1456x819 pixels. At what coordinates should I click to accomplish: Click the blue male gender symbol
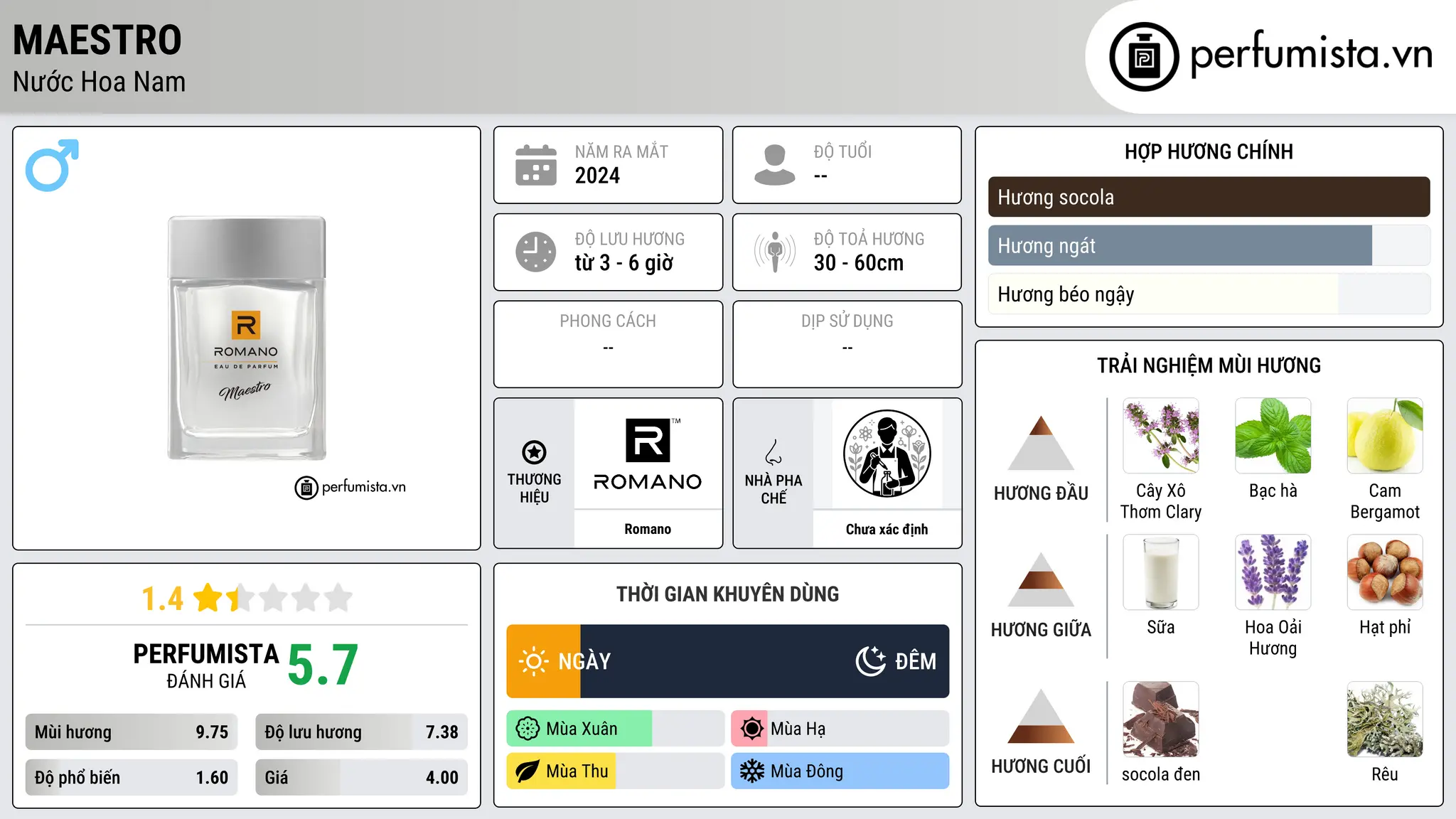click(x=52, y=165)
